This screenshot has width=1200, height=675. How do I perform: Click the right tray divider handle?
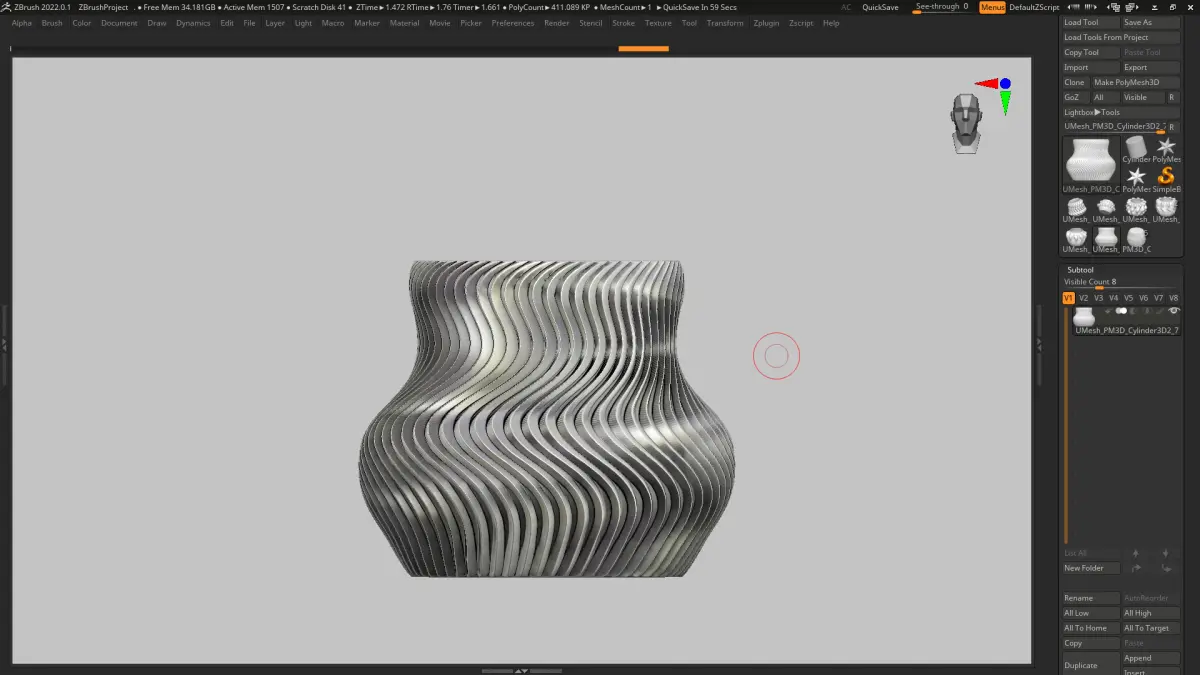(x=1038, y=344)
